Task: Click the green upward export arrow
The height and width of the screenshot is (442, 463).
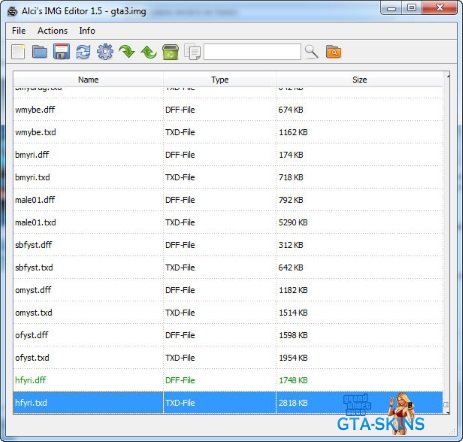Action: click(149, 52)
